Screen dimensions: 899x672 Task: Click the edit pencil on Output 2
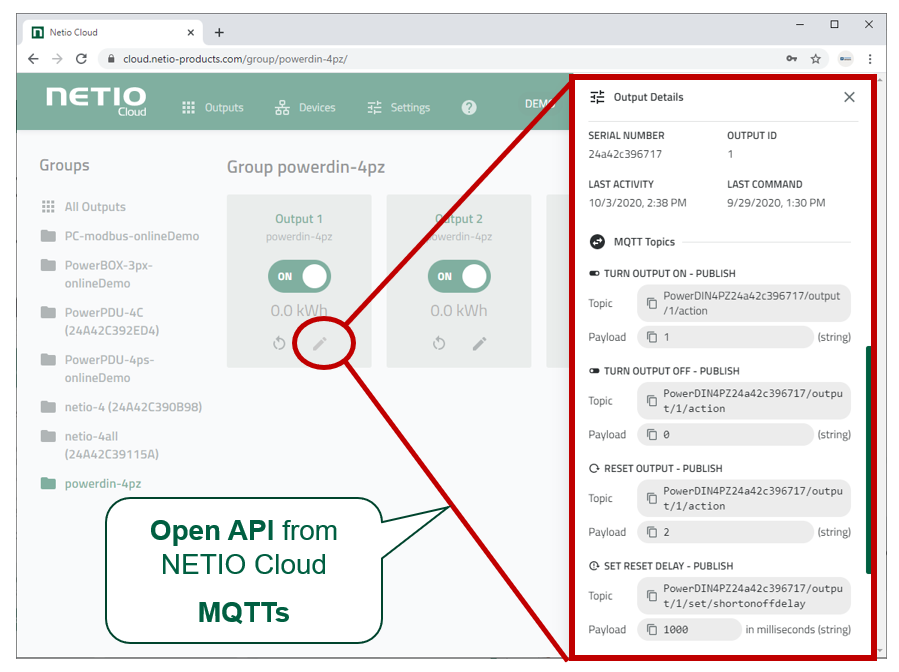tap(479, 343)
